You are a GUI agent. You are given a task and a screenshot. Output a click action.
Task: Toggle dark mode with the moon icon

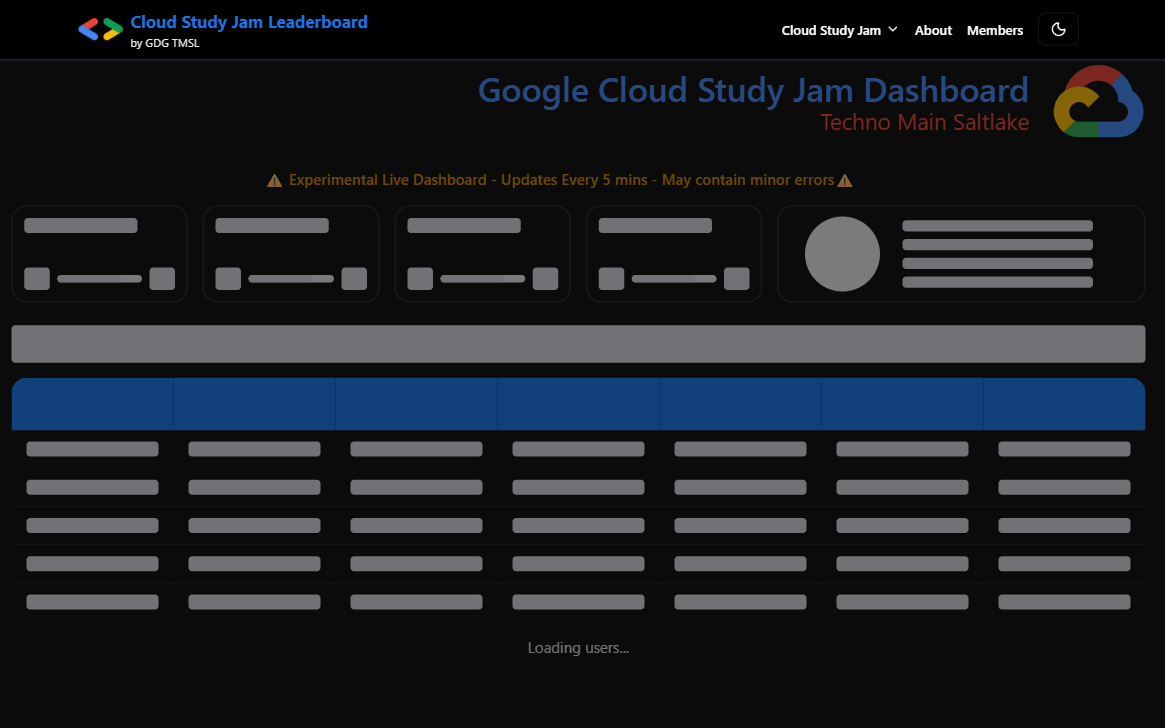pos(1058,30)
